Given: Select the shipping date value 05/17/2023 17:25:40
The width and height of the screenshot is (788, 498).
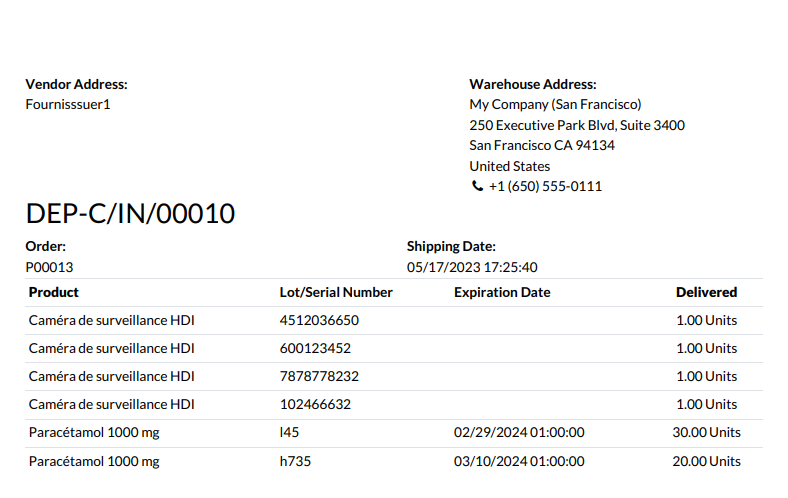Looking at the screenshot, I should [x=472, y=267].
